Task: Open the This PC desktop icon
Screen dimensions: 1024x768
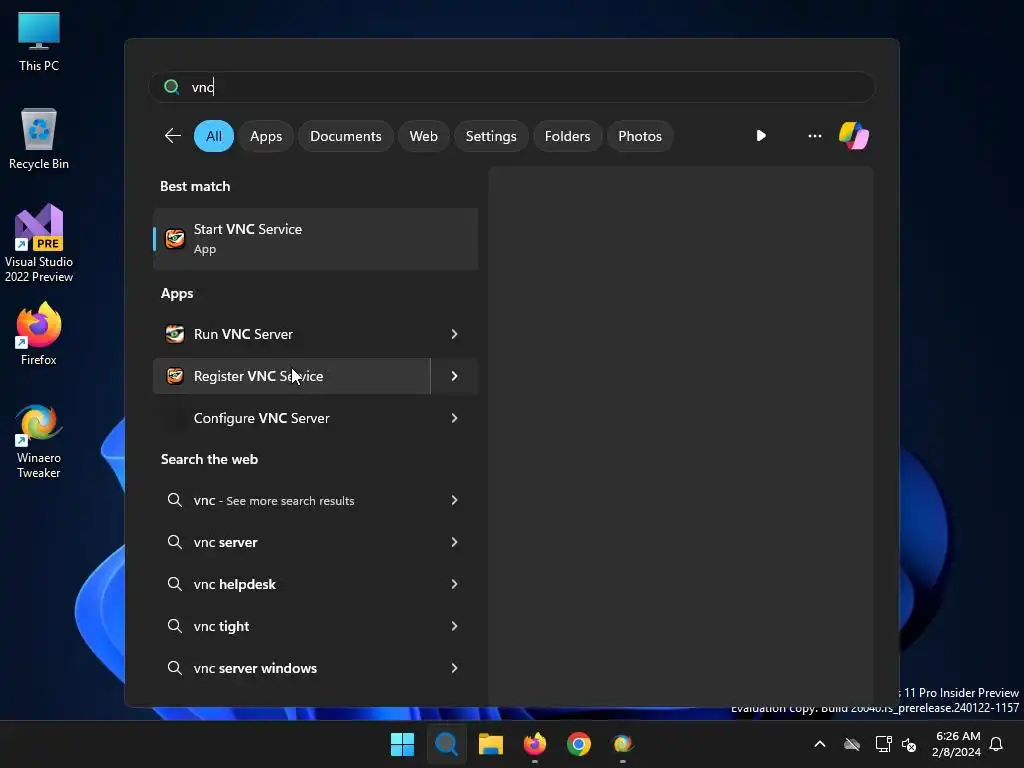Action: click(x=39, y=42)
